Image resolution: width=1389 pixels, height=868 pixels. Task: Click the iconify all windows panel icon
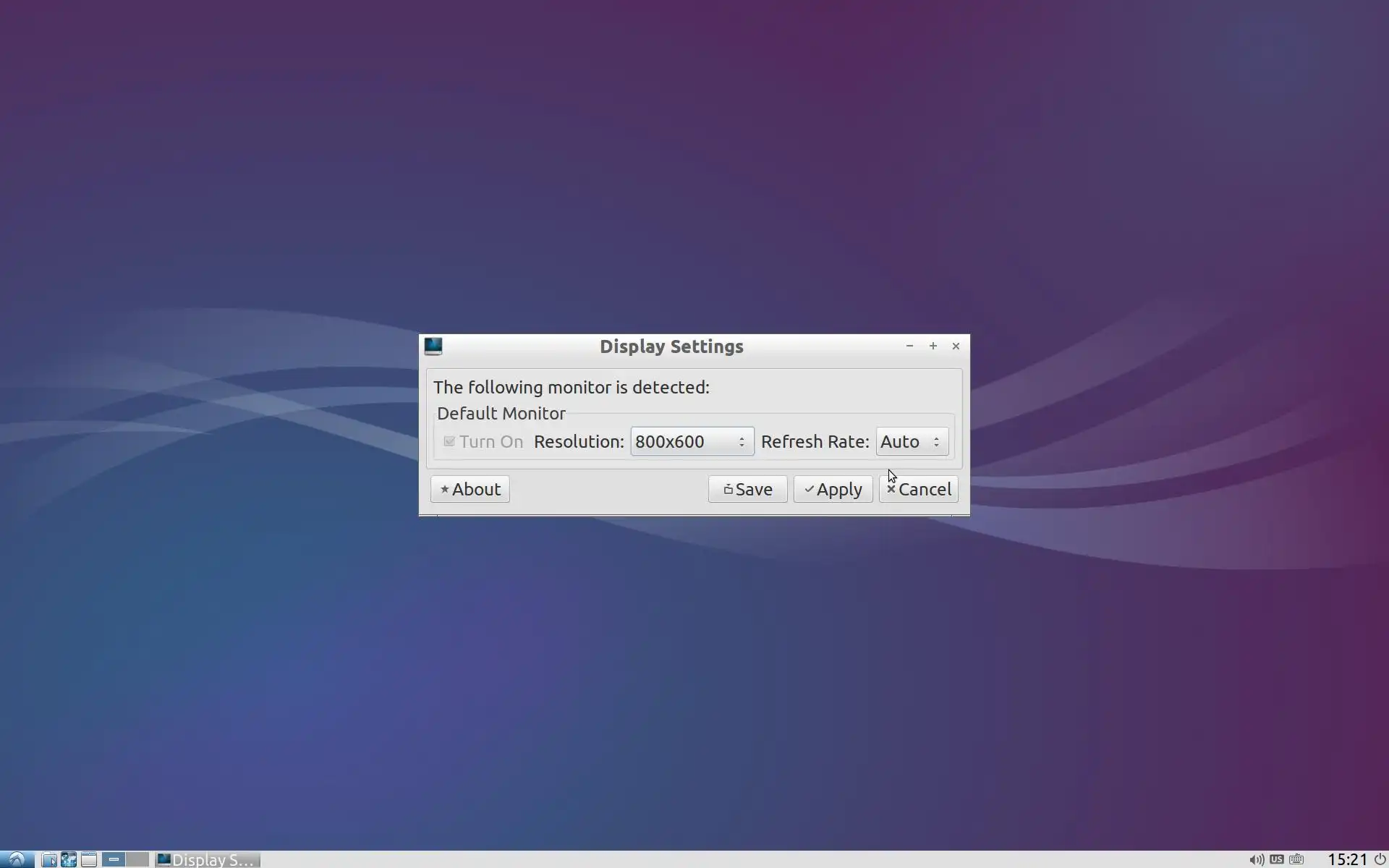(89, 859)
